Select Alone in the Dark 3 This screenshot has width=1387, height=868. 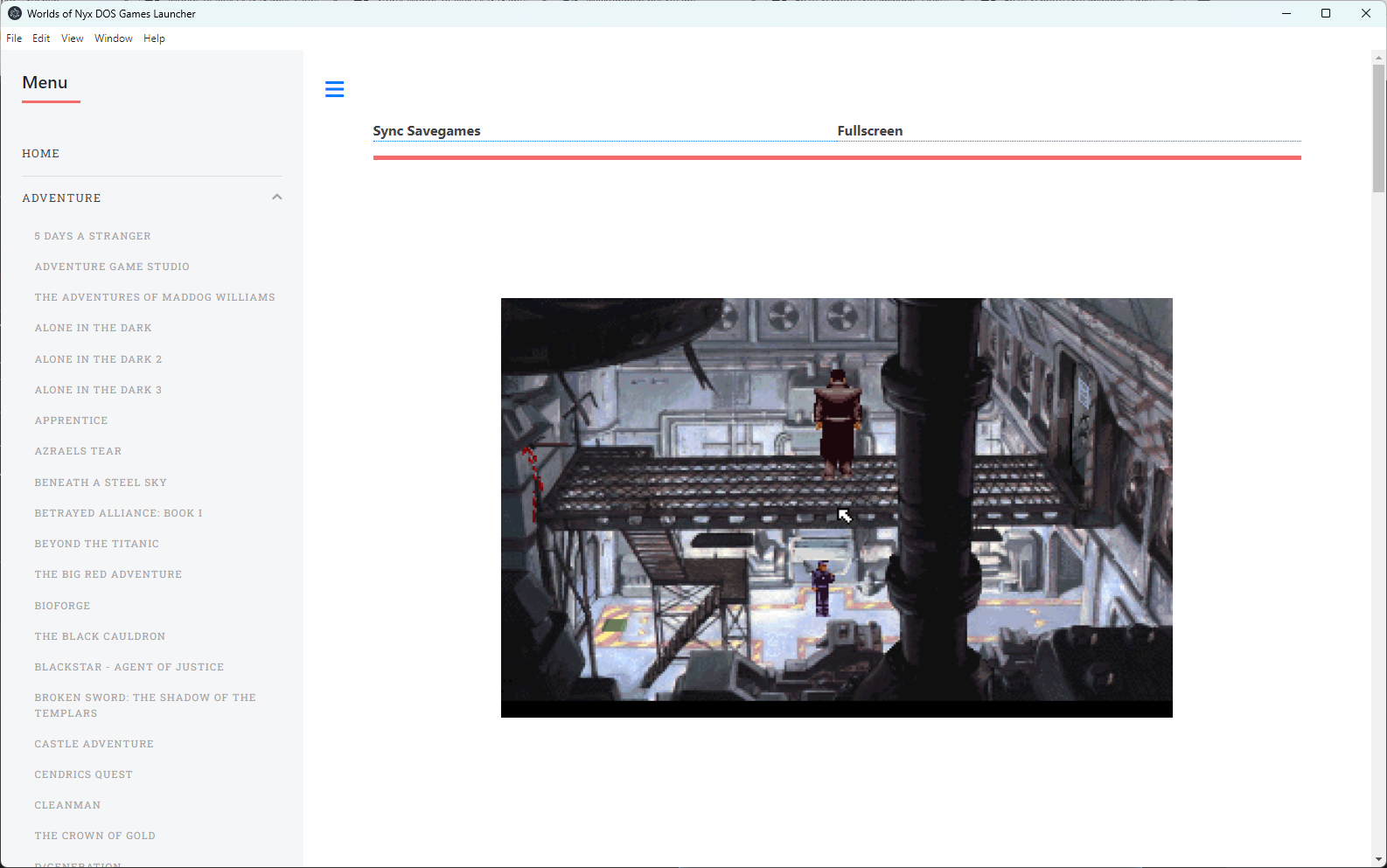tap(98, 390)
